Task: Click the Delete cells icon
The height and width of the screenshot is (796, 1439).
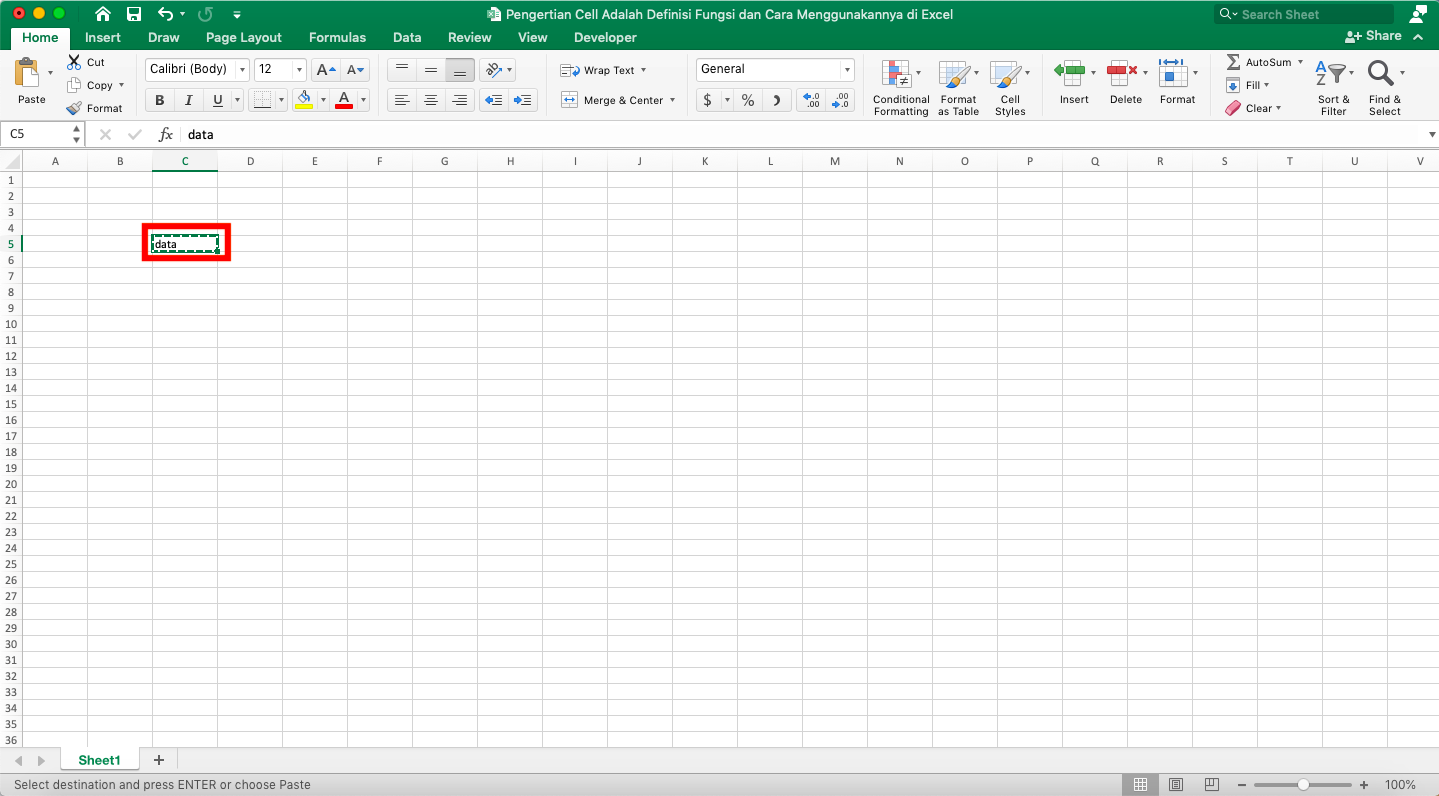Action: point(1122,72)
